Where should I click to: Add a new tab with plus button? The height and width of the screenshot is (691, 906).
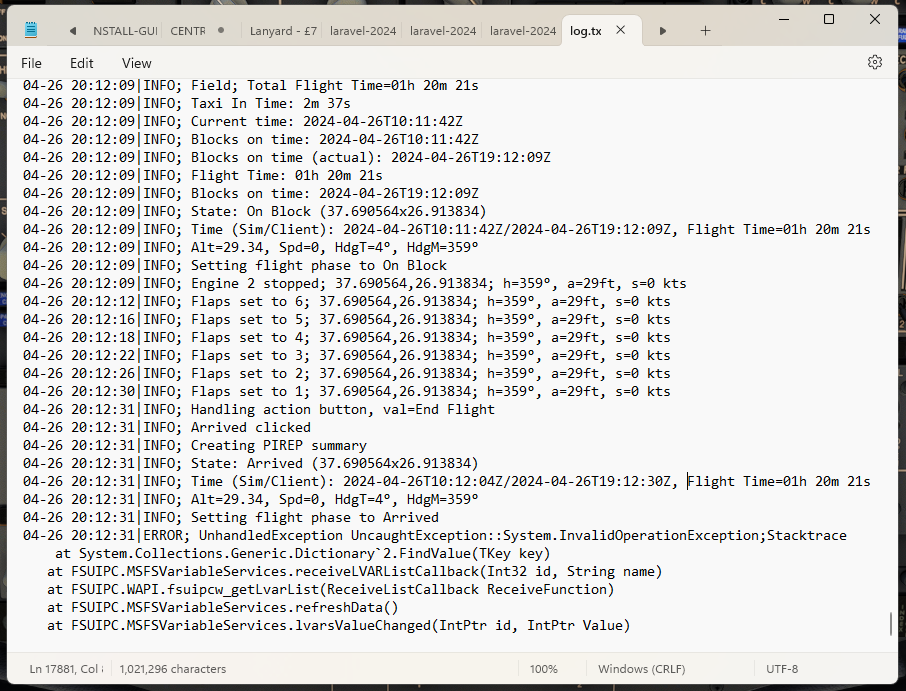coord(705,31)
